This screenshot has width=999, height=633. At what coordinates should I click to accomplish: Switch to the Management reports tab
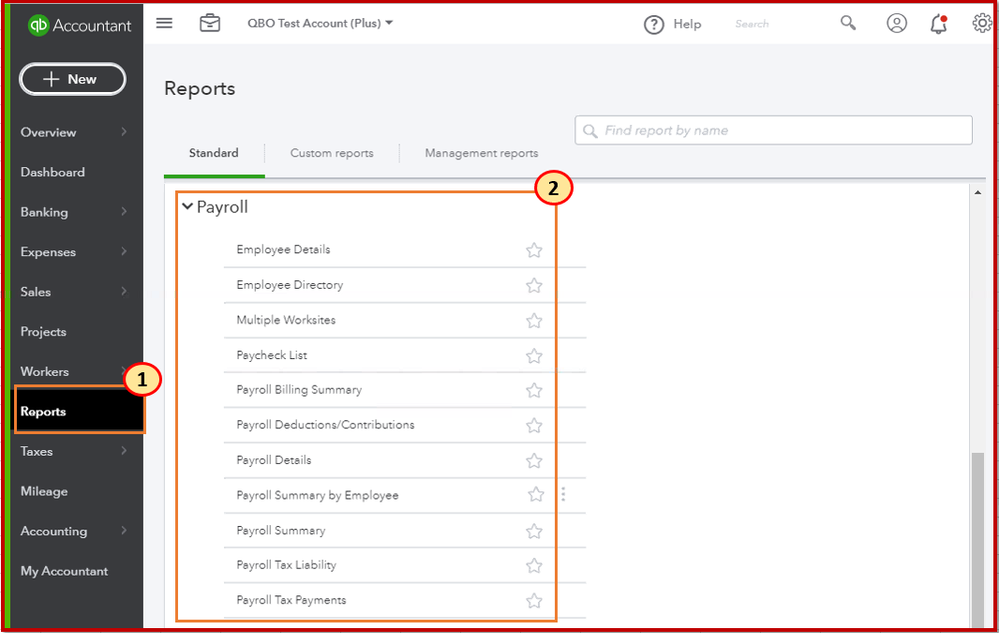click(481, 153)
